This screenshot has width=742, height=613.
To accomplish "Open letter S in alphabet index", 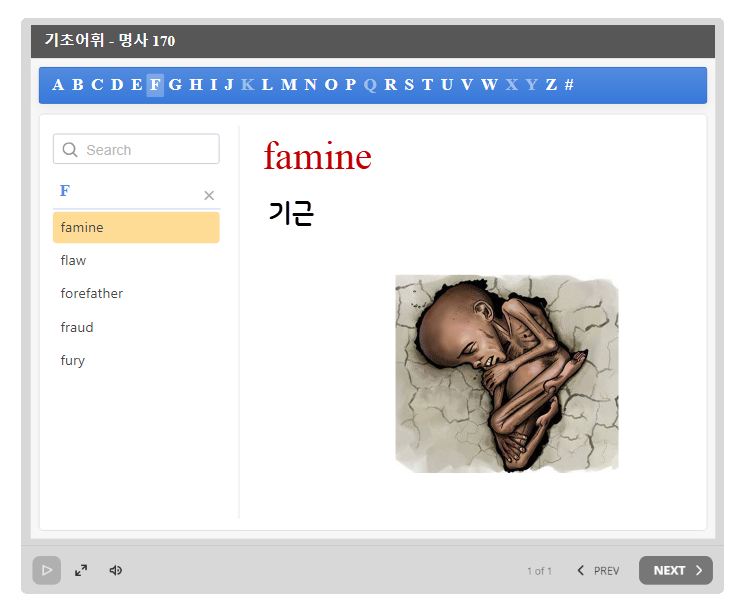I will tap(409, 85).
